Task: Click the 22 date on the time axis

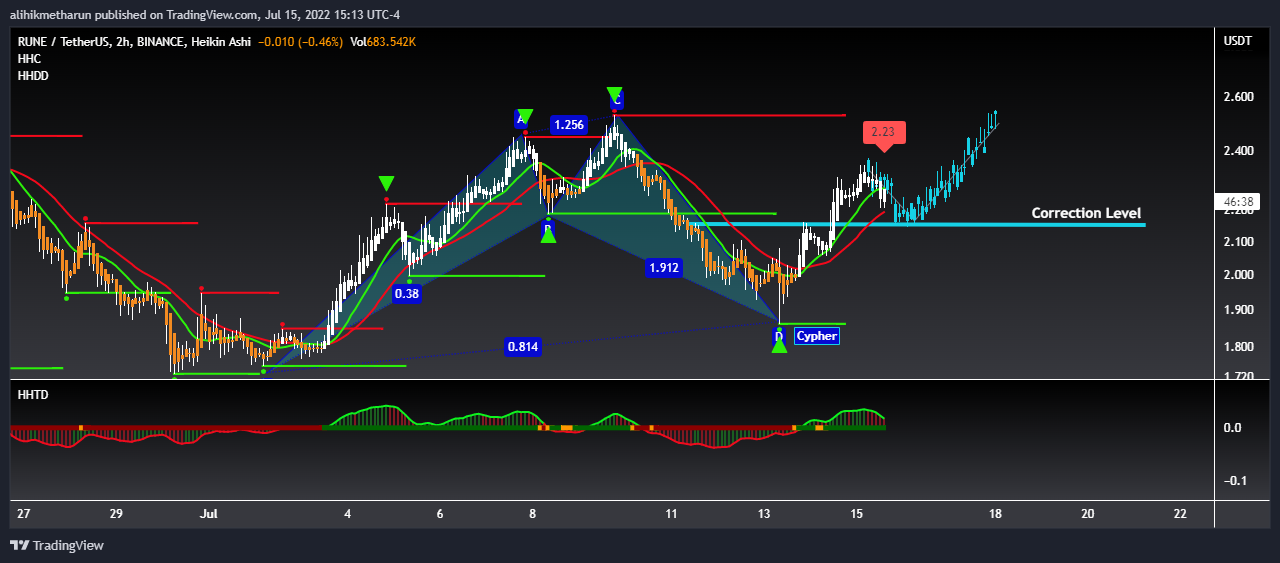Action: (1180, 514)
